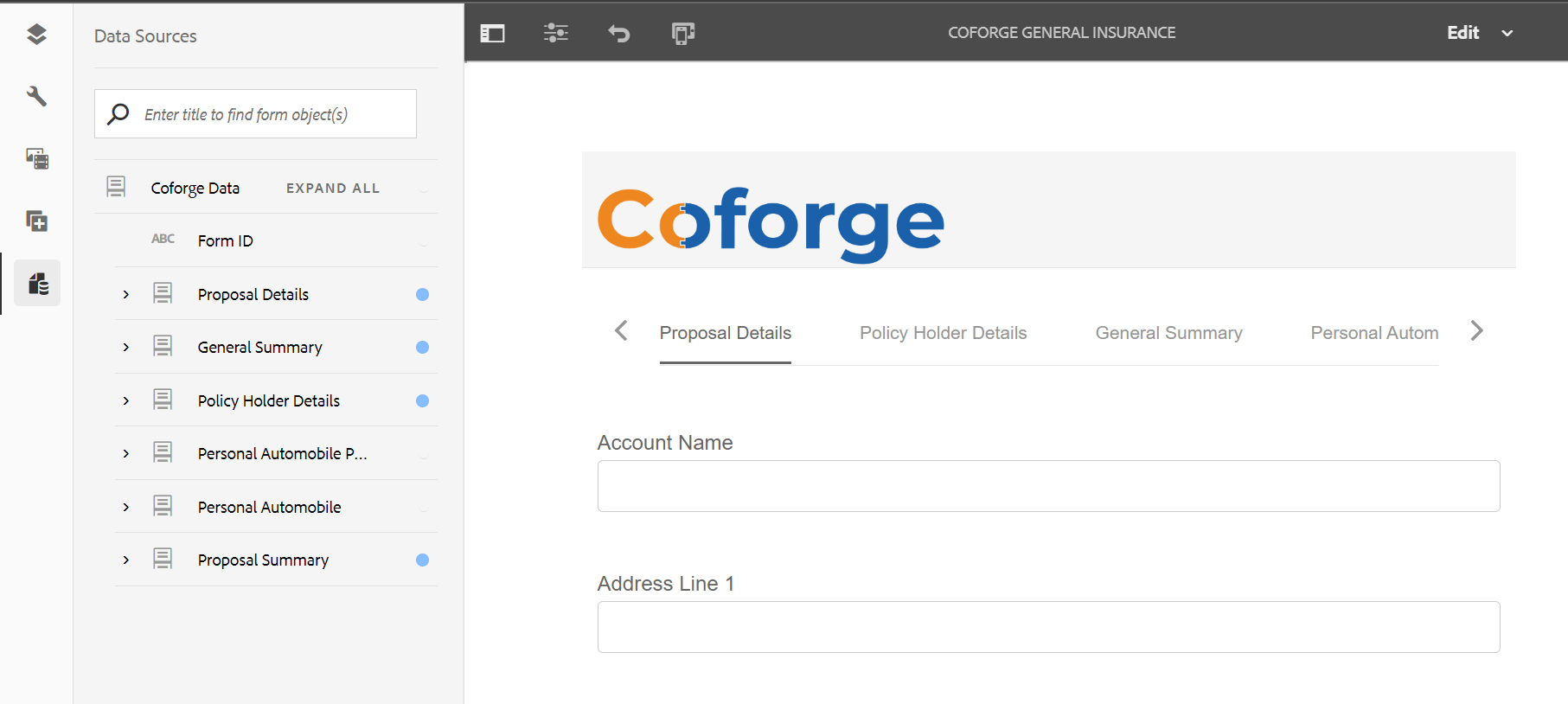Viewport: 1568px width, 704px height.
Task: Expand the Proposal Details tree node
Action: pos(126,295)
